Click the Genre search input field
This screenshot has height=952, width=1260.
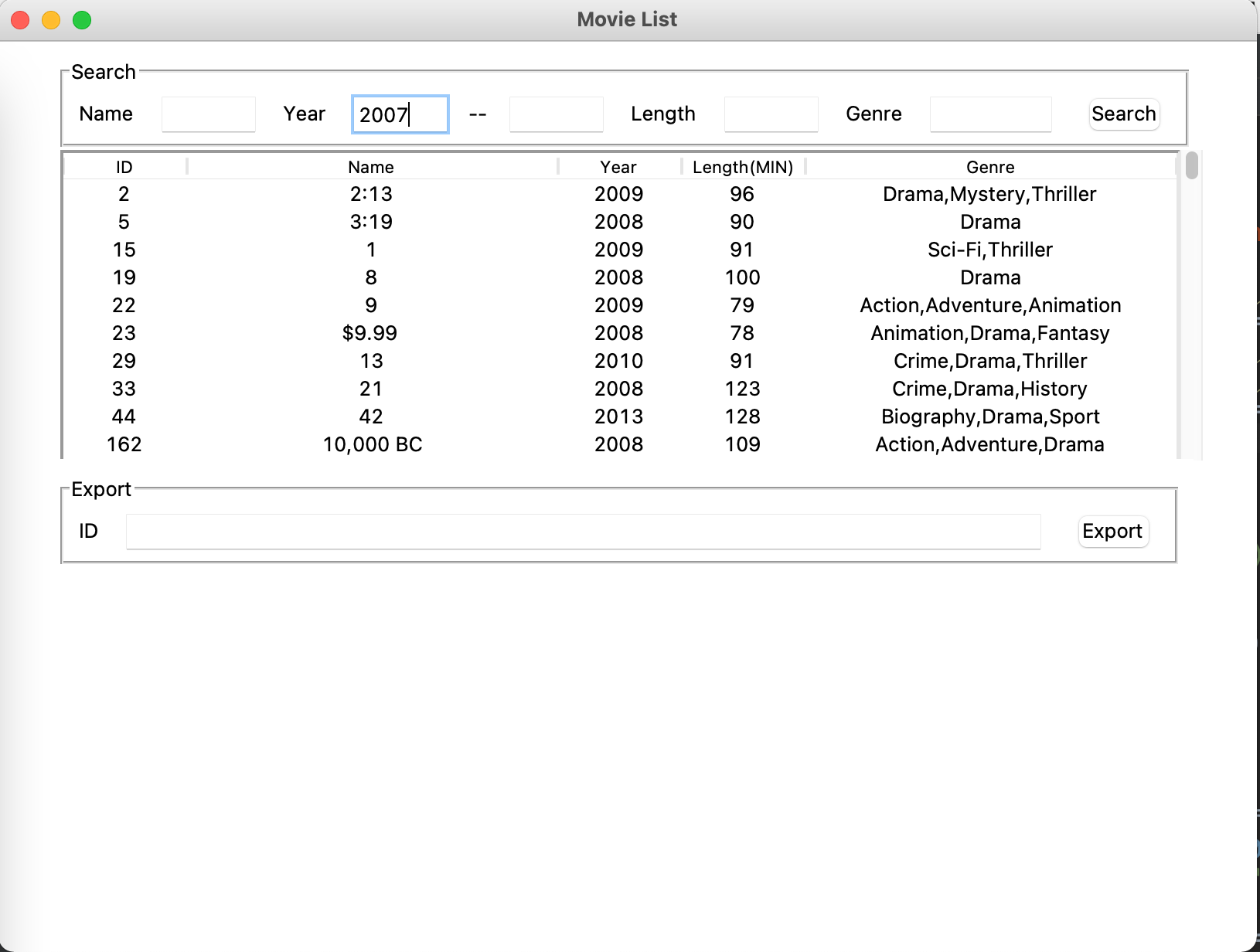click(991, 114)
